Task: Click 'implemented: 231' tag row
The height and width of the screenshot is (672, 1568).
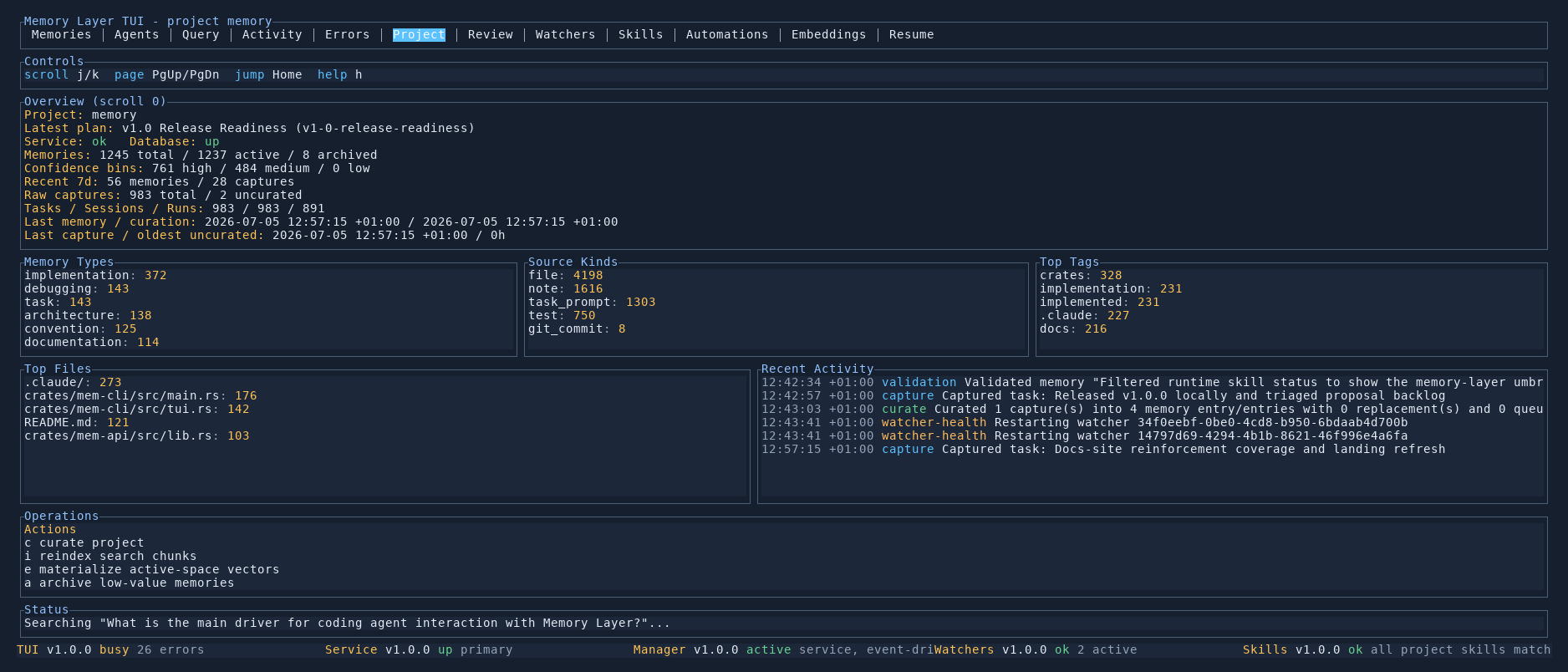Action: point(1100,302)
